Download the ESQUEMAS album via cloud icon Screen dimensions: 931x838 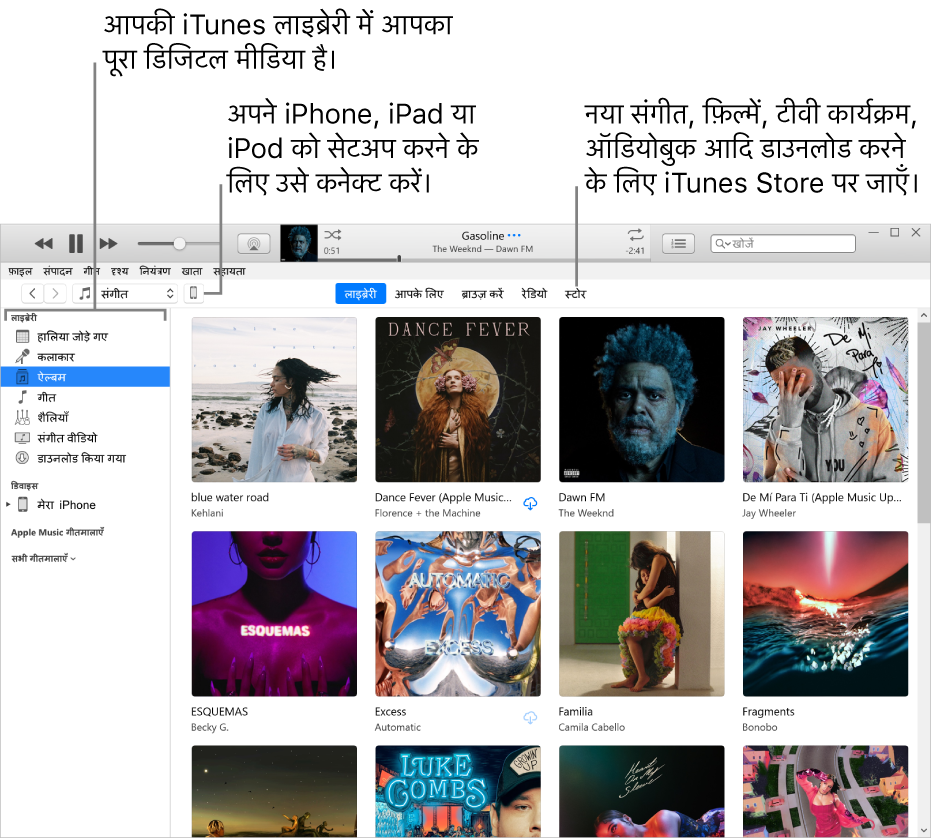[x=530, y=718]
